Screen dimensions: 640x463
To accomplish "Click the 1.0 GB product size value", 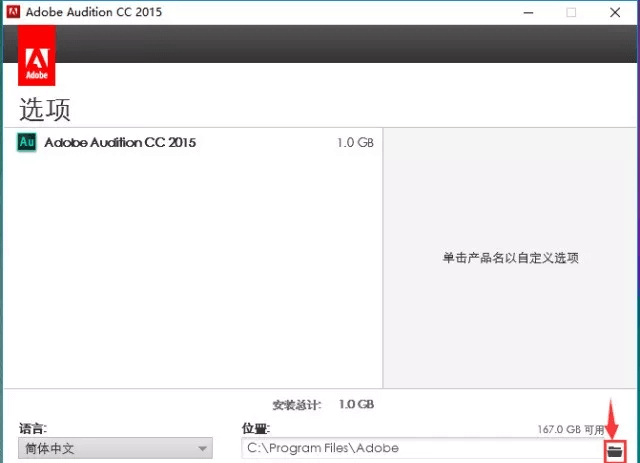I will tap(355, 142).
